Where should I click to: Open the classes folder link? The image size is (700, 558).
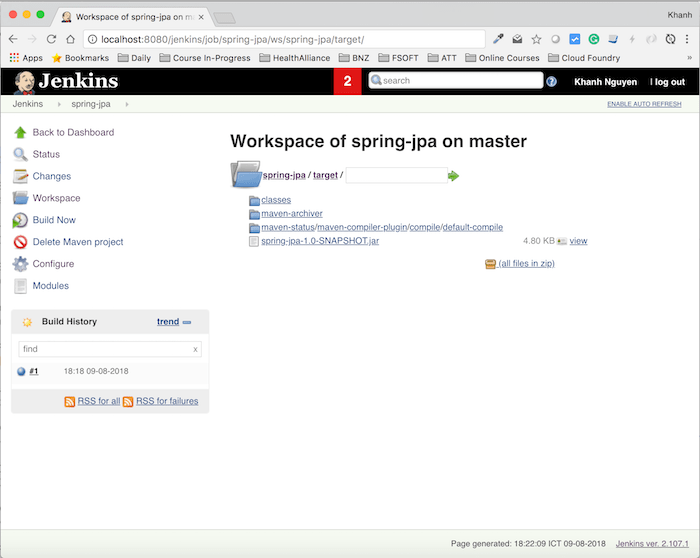tap(276, 200)
